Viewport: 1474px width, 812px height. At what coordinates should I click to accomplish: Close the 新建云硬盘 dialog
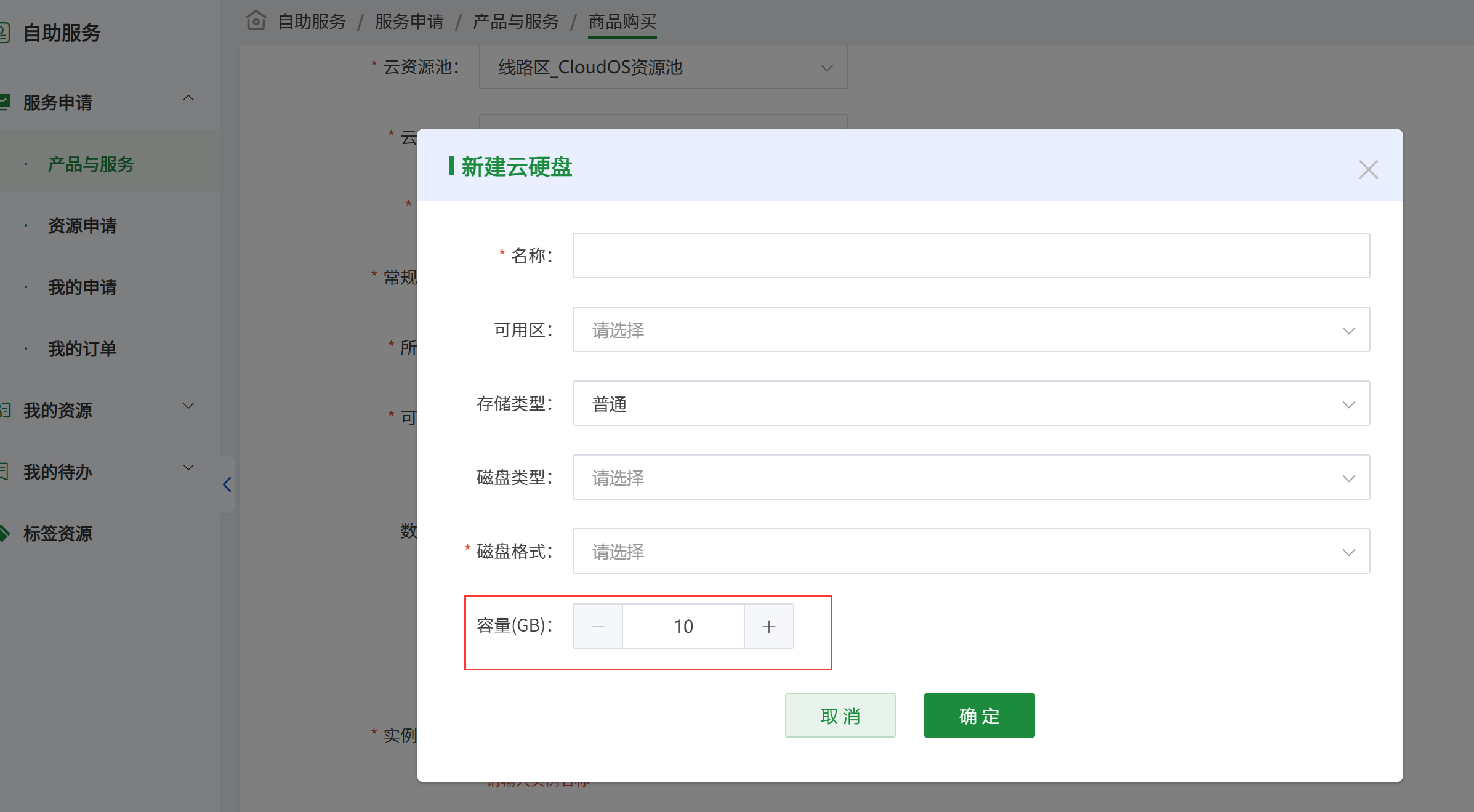[1368, 169]
